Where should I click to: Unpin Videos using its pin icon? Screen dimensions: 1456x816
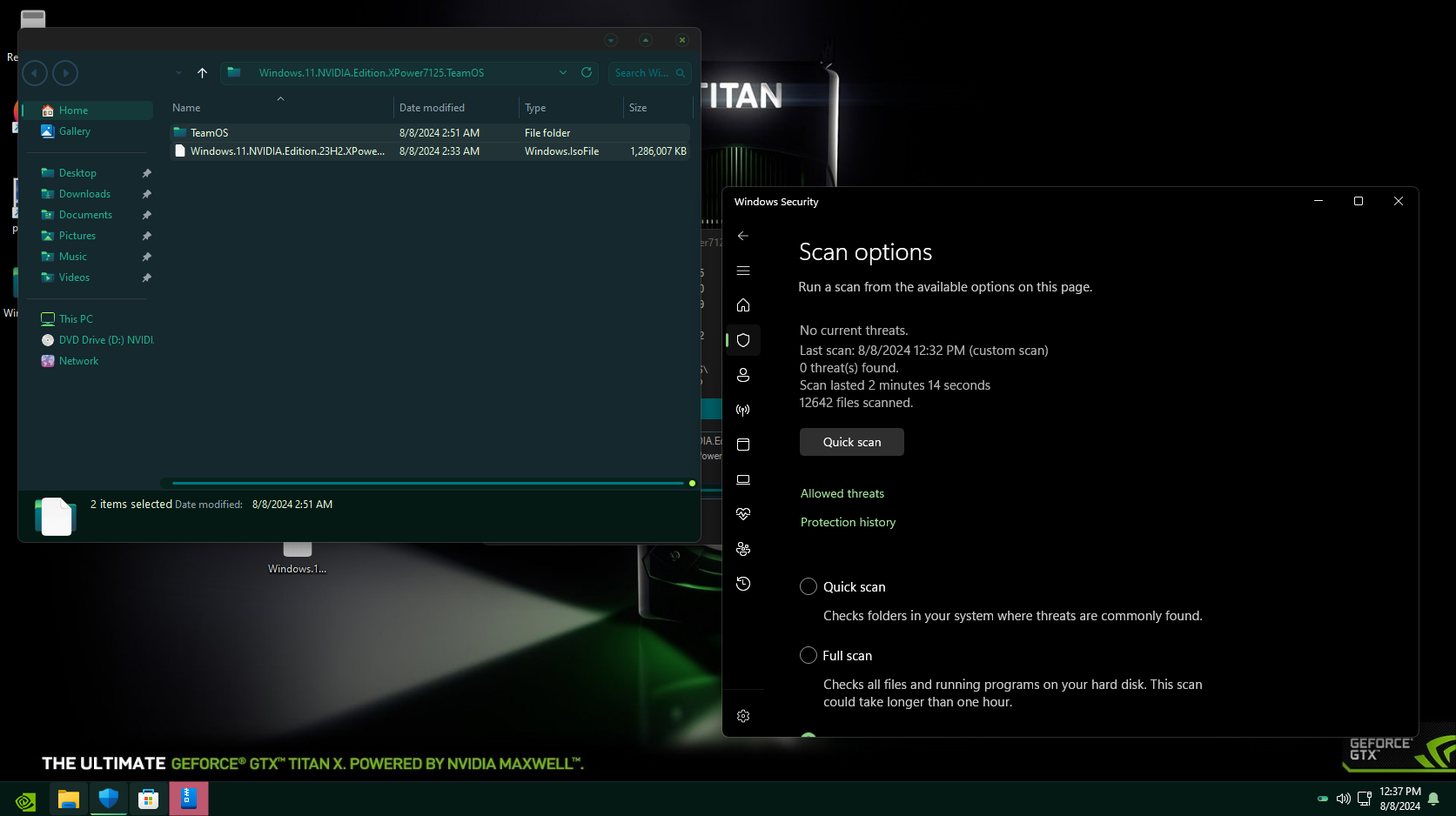(x=147, y=278)
